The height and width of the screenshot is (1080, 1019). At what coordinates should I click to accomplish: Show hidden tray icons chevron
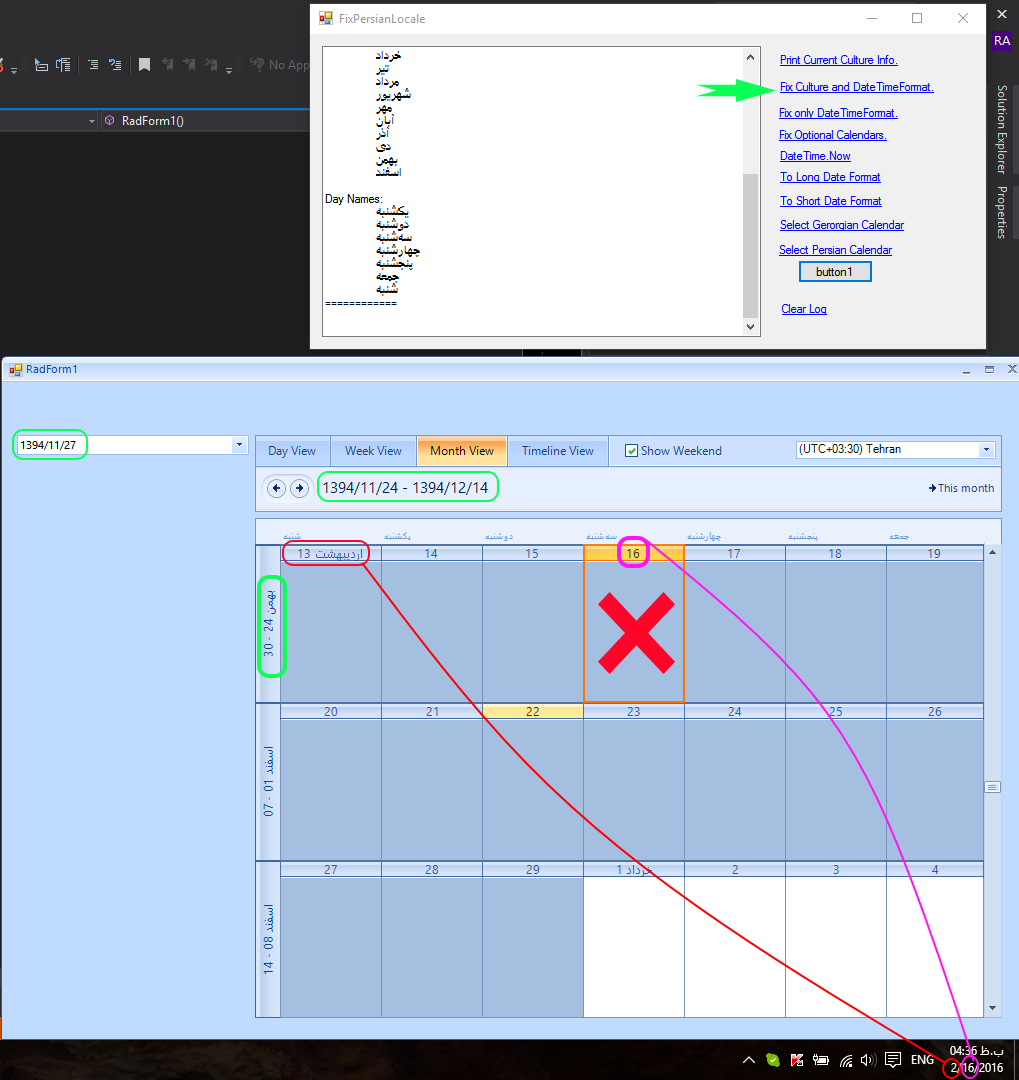[748, 1060]
